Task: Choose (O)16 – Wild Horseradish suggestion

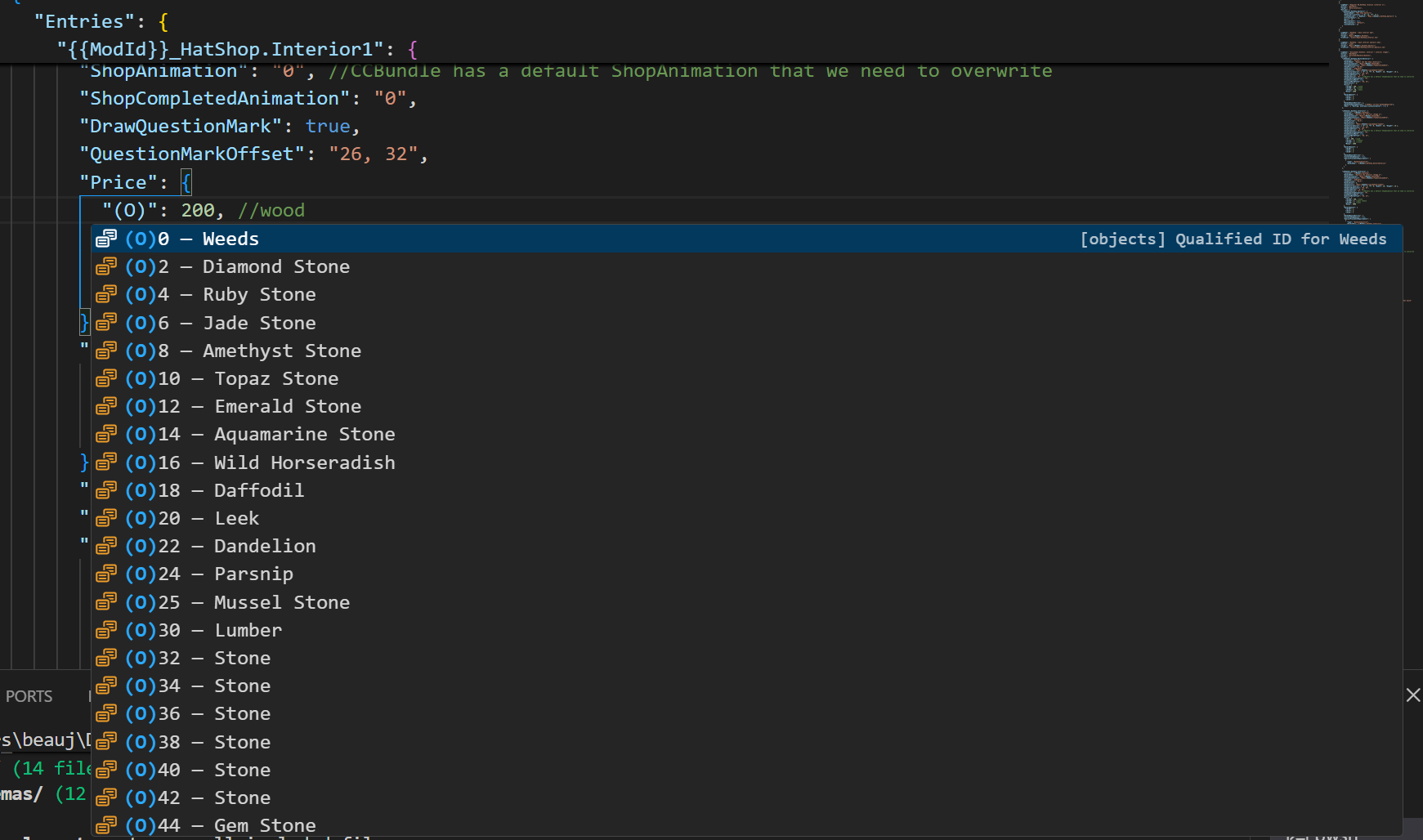Action: [x=746, y=462]
